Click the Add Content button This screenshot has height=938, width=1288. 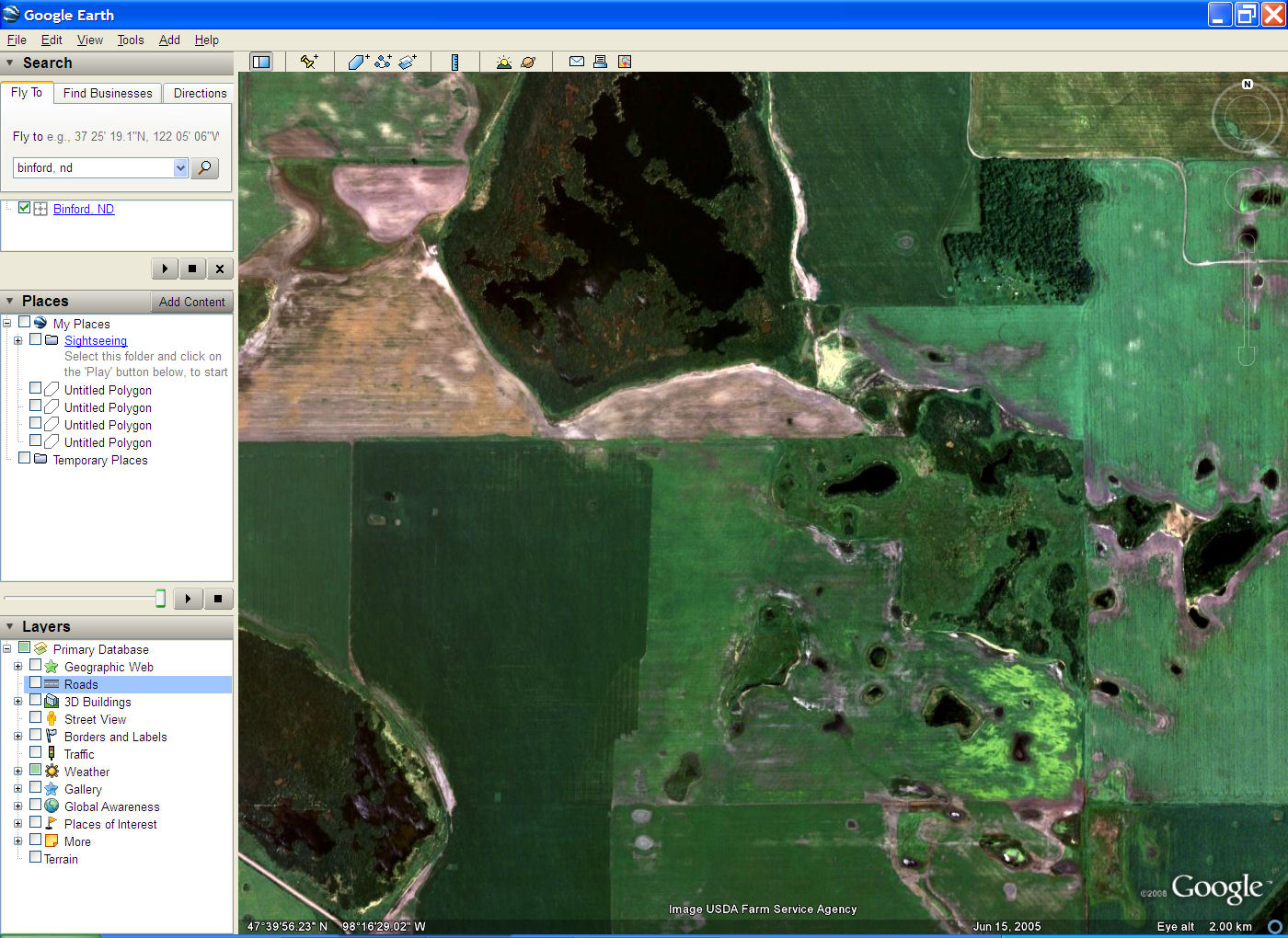[191, 302]
